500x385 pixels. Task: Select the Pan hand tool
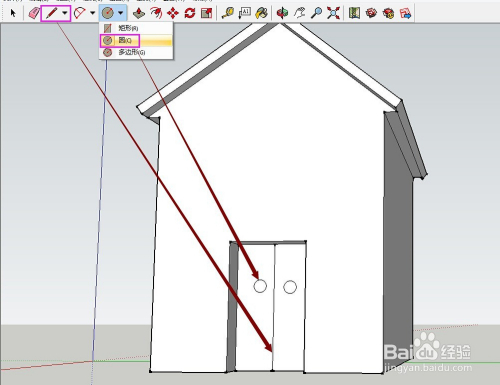tap(299, 13)
